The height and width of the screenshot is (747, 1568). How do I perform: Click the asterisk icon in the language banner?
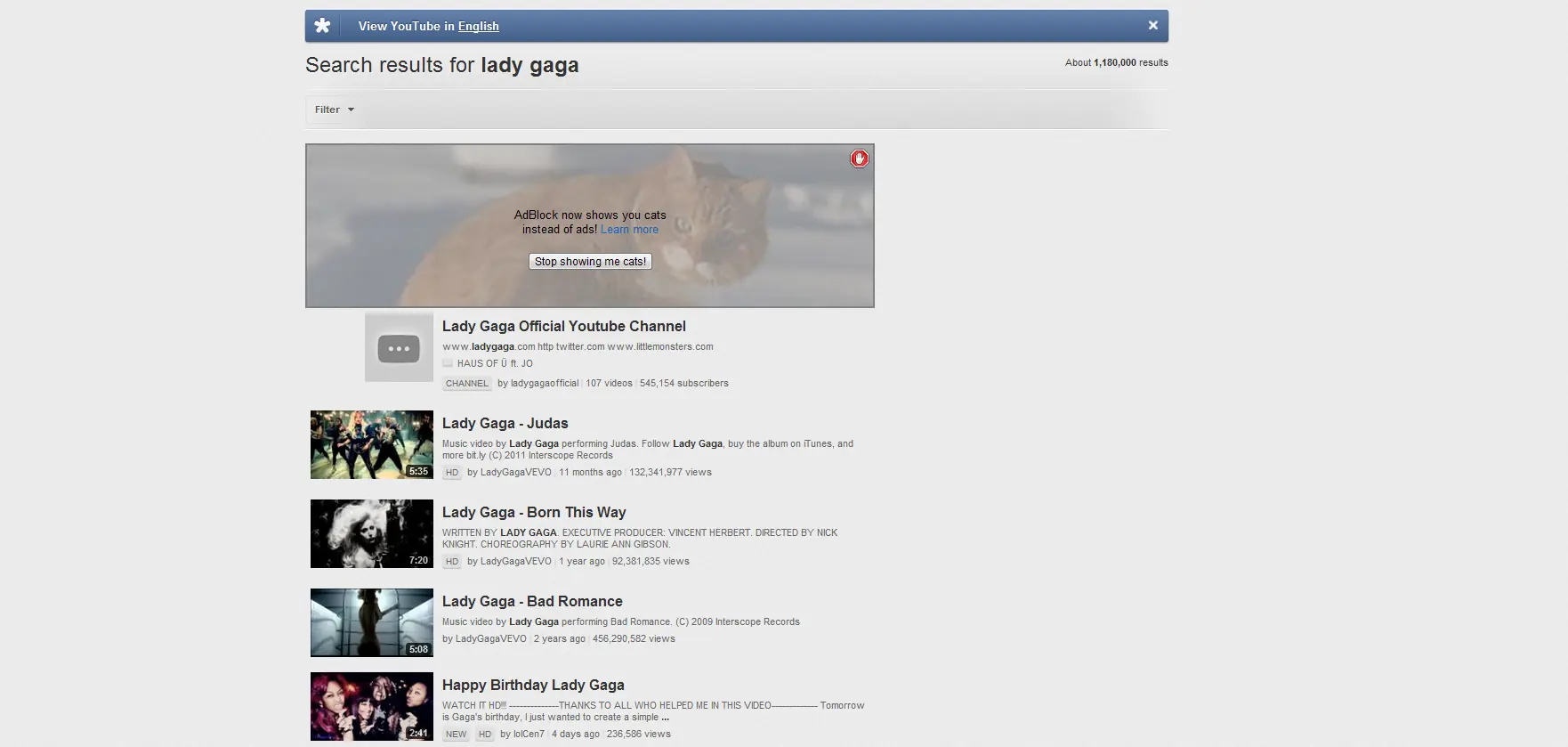(x=323, y=26)
